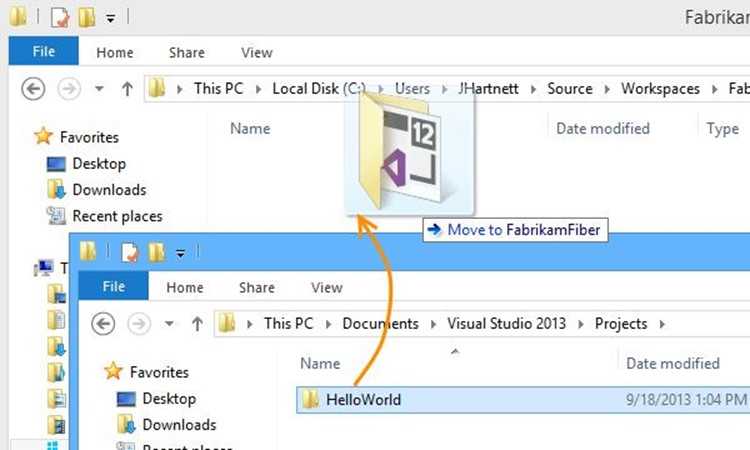Click the New Folder icon in the rear window's title bar
This screenshot has height=450, width=750.
[87, 17]
